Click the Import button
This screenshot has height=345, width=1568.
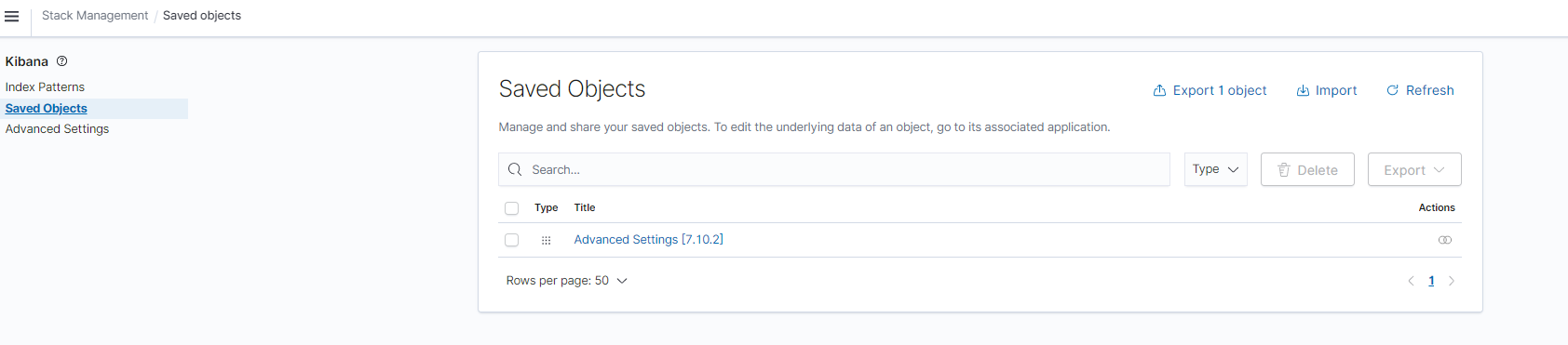point(1327,90)
